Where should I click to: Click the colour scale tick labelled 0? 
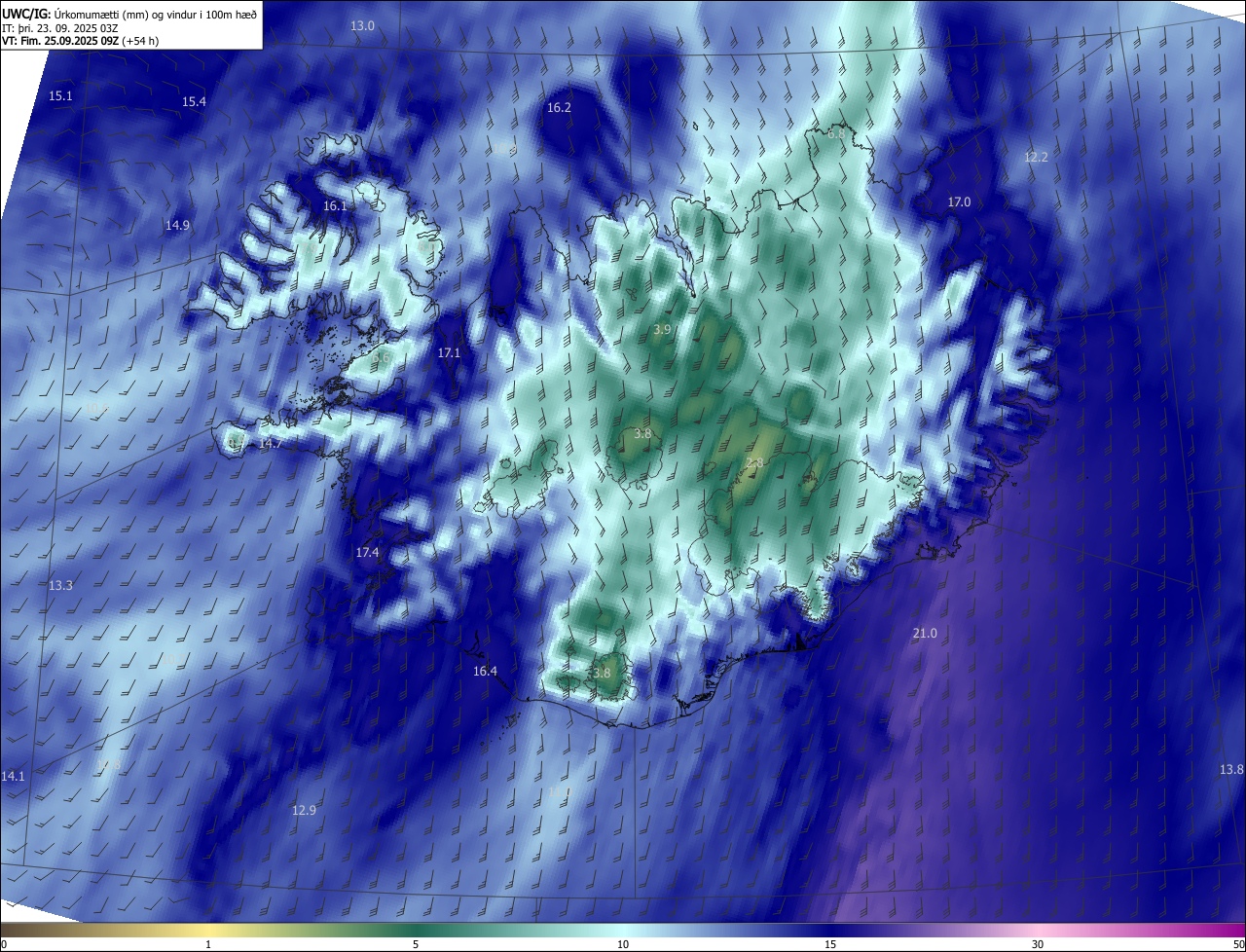click(x=4, y=944)
